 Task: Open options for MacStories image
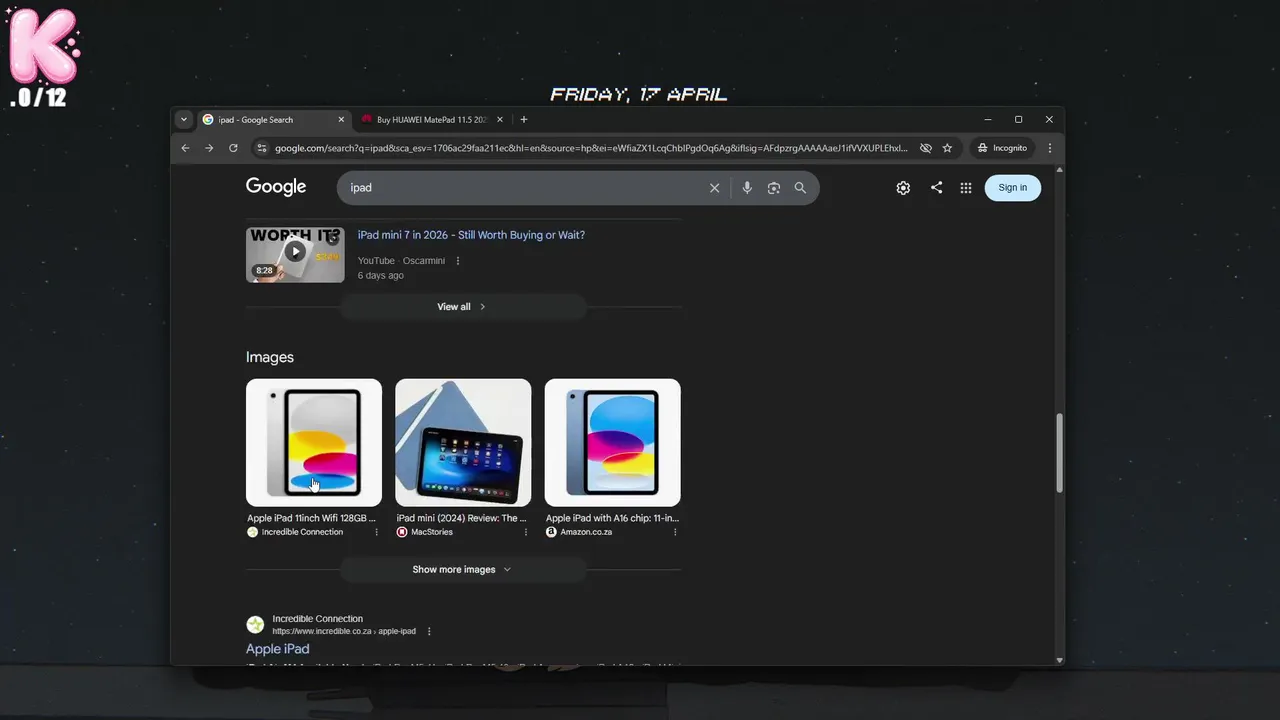click(x=526, y=532)
